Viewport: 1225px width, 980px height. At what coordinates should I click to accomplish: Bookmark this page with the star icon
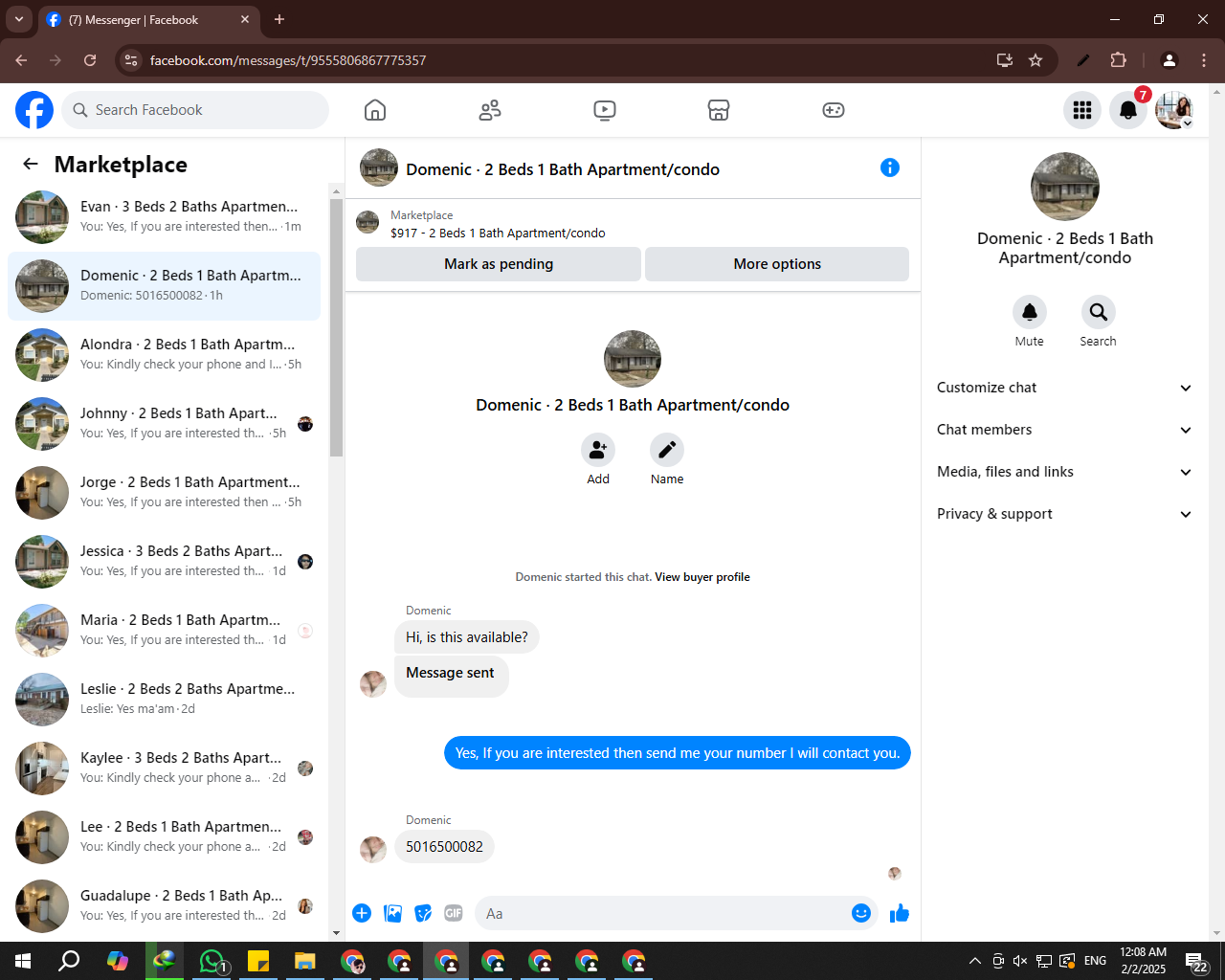(x=1036, y=60)
